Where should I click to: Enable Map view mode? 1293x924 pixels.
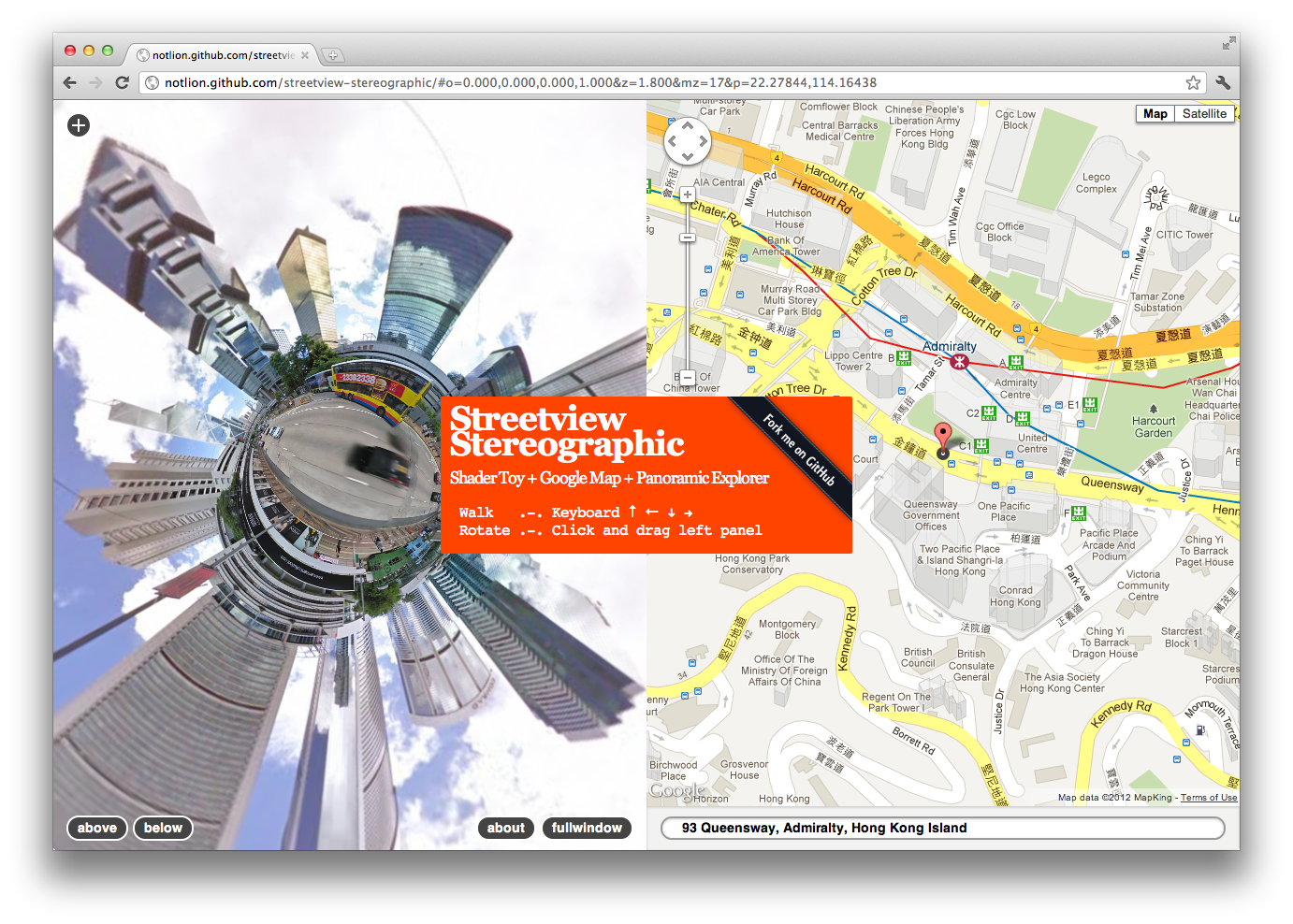pos(1155,113)
